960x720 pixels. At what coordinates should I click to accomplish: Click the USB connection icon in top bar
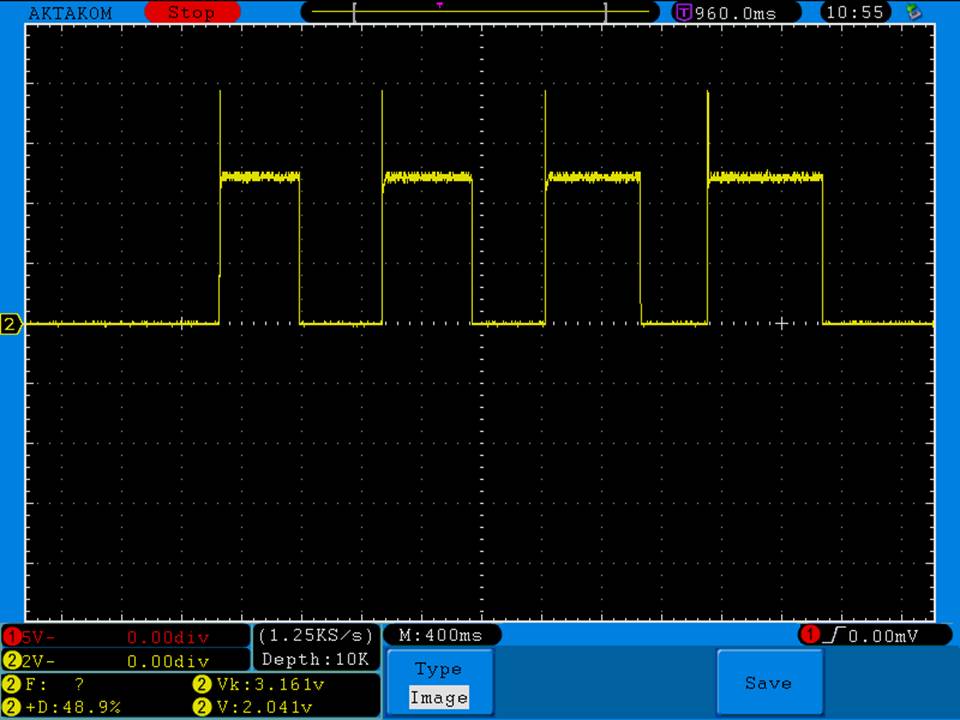912,12
